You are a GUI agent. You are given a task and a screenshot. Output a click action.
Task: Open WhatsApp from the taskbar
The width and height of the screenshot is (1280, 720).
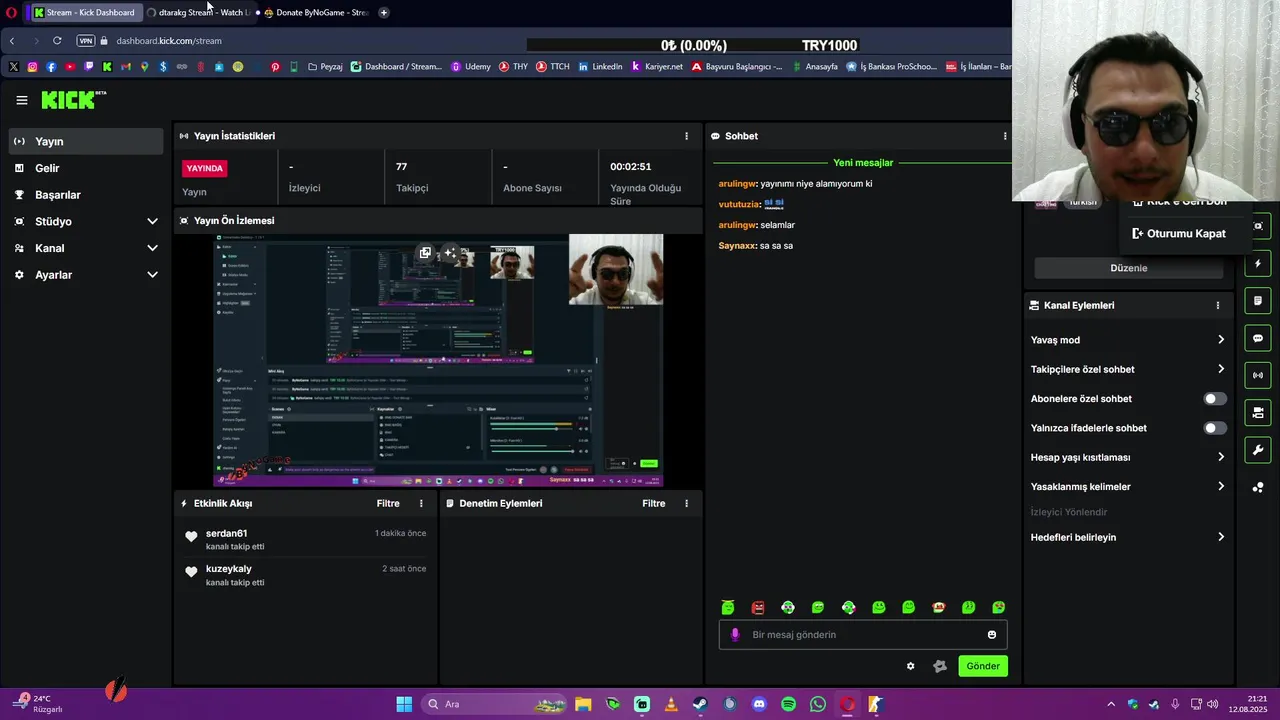[x=818, y=704]
